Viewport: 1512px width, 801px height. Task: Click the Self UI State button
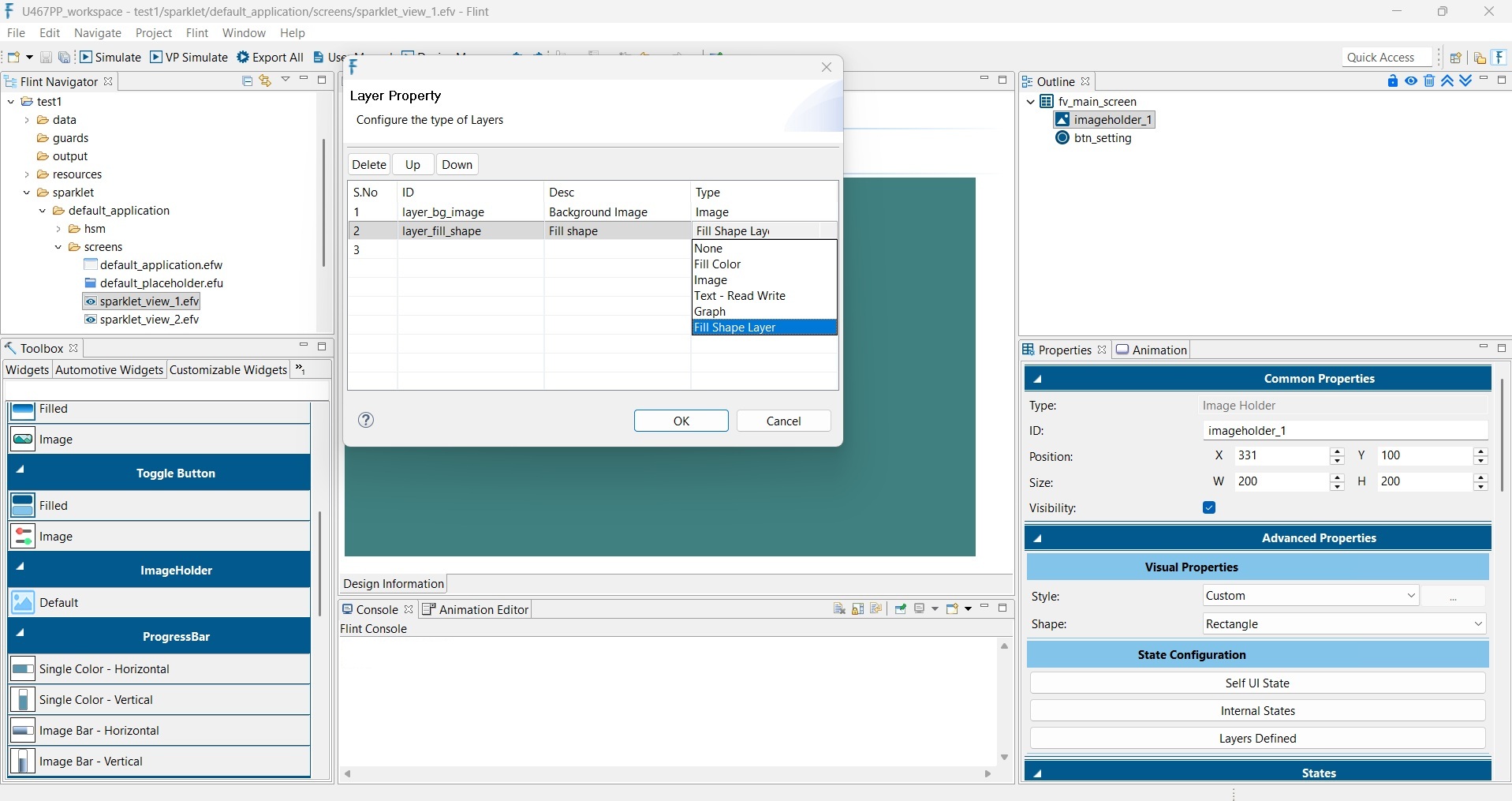[x=1258, y=683]
